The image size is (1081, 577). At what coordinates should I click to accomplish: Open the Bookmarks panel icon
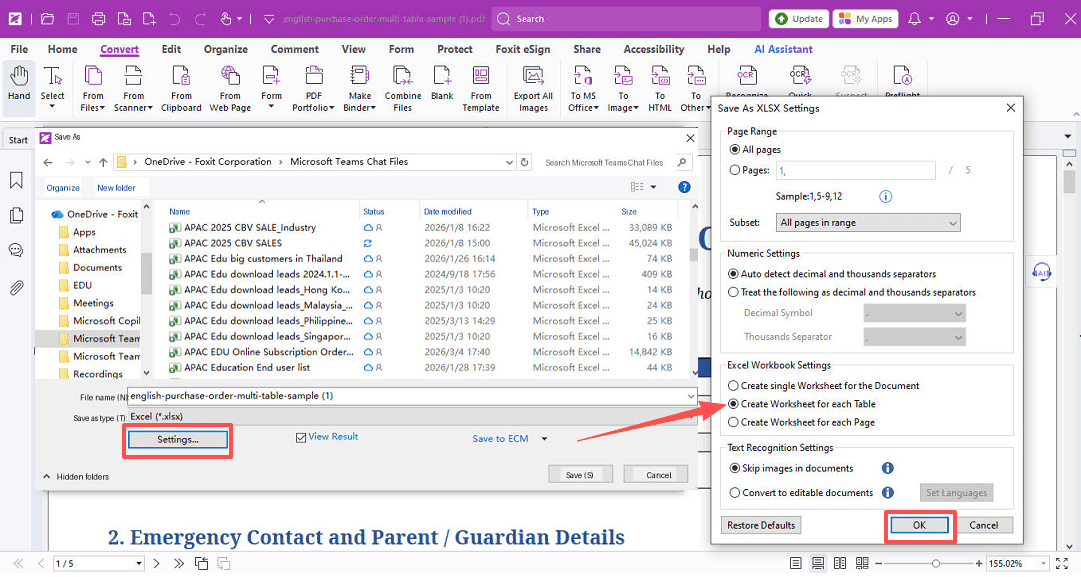(x=17, y=180)
